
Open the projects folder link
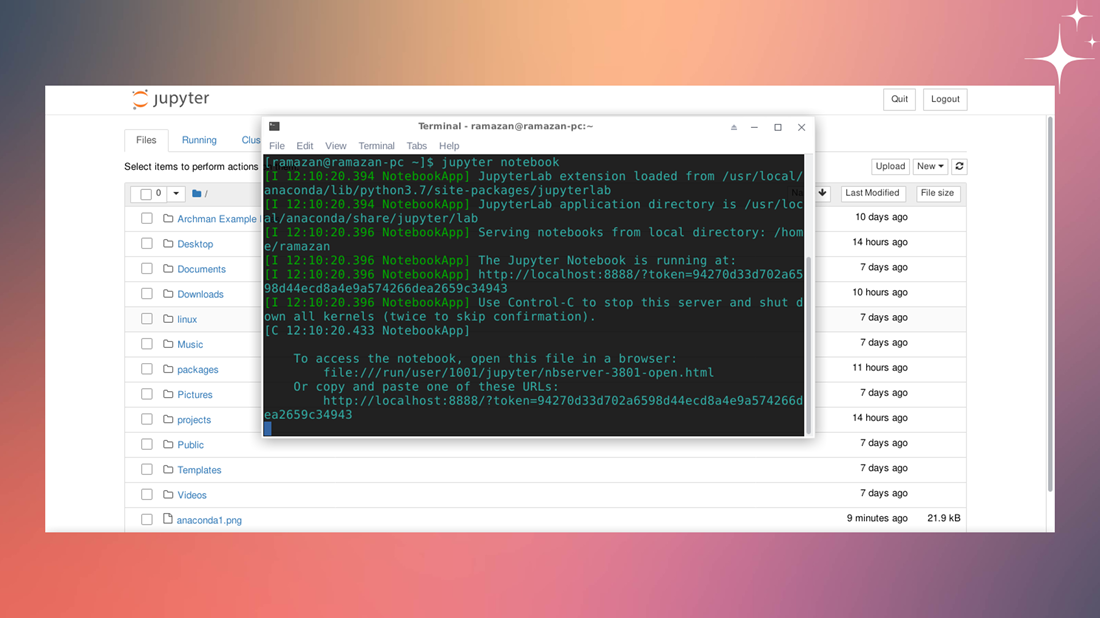(x=194, y=420)
